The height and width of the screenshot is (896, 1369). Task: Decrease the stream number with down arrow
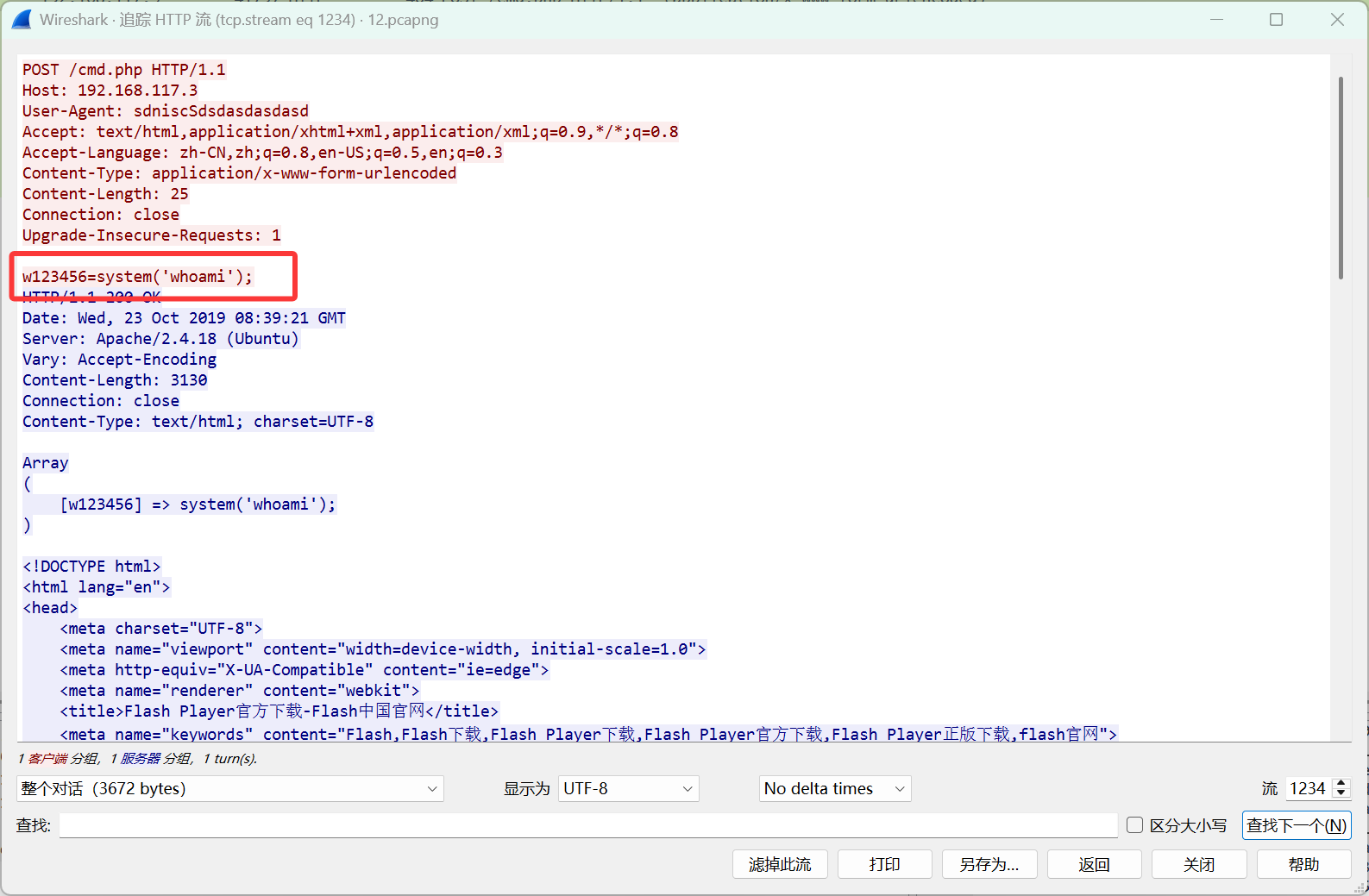(1341, 793)
